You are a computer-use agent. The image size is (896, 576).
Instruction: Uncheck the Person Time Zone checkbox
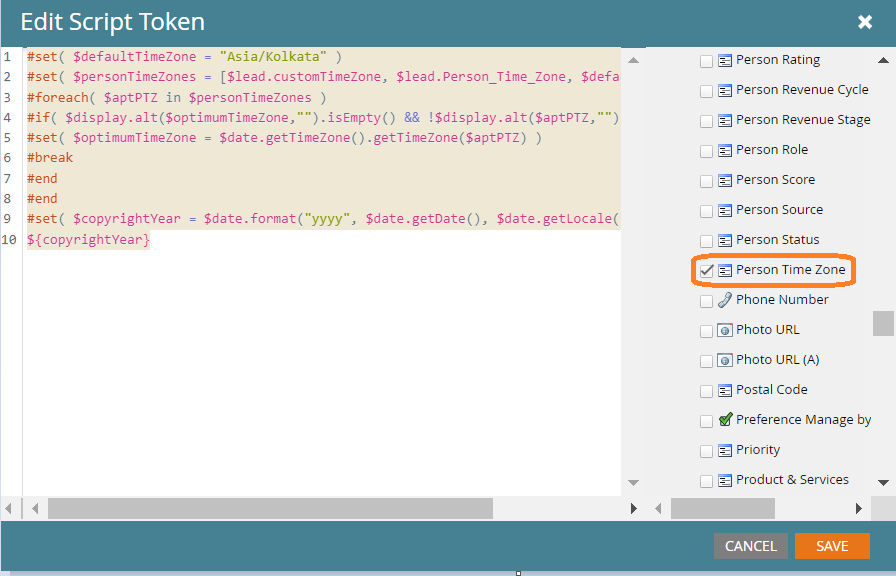(706, 269)
